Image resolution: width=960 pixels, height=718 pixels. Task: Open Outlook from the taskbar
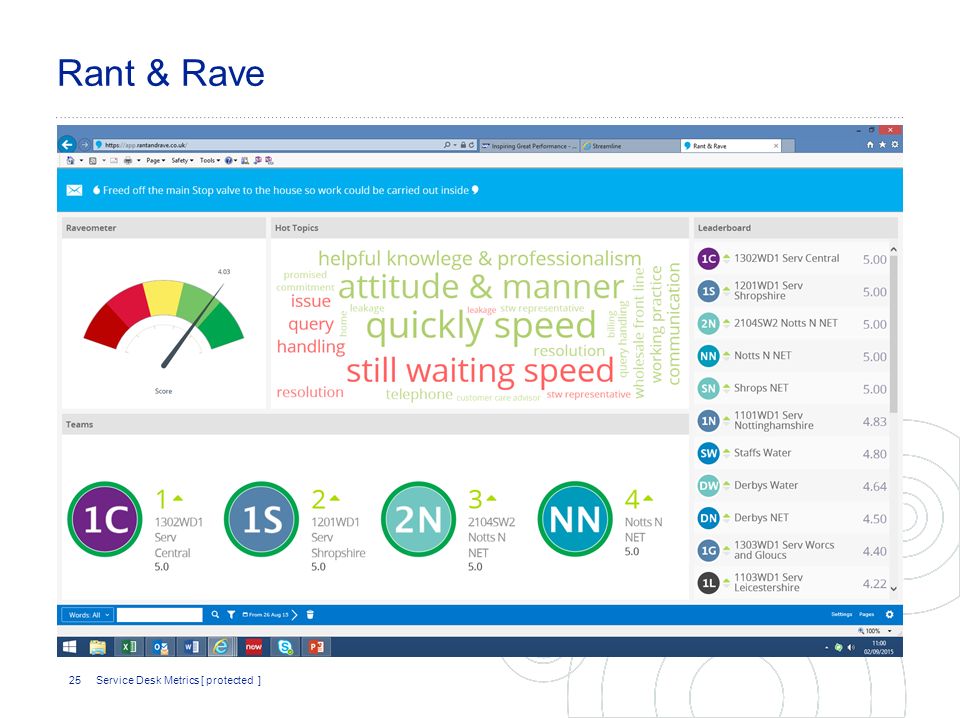160,647
